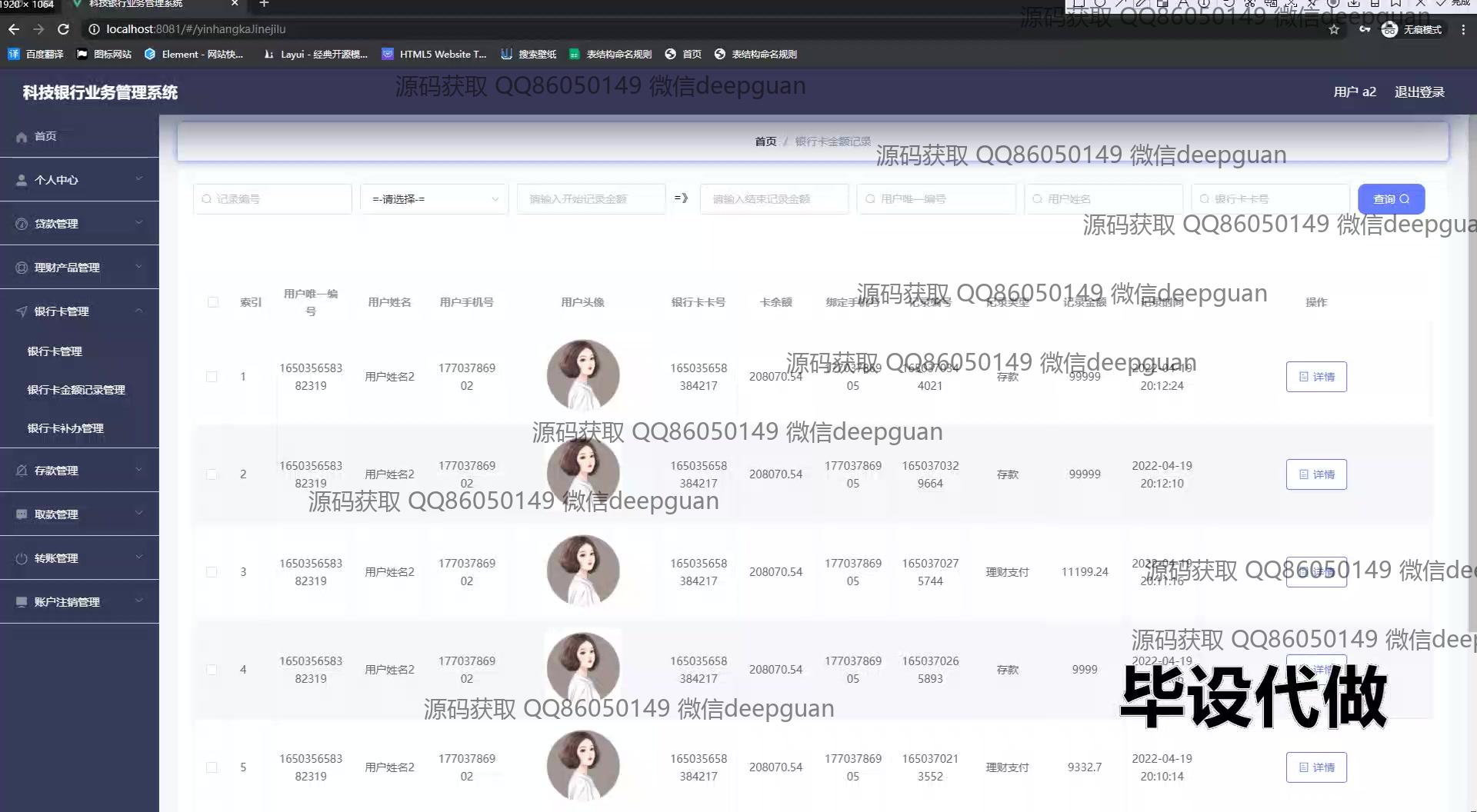Select the 个人中心 person icon
This screenshot has width=1477, height=812.
(21, 180)
